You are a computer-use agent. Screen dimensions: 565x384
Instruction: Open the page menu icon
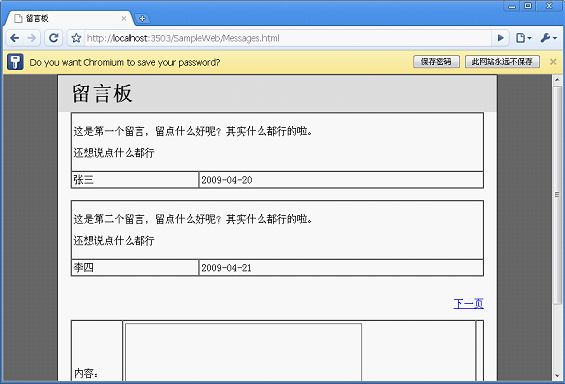tap(523, 38)
